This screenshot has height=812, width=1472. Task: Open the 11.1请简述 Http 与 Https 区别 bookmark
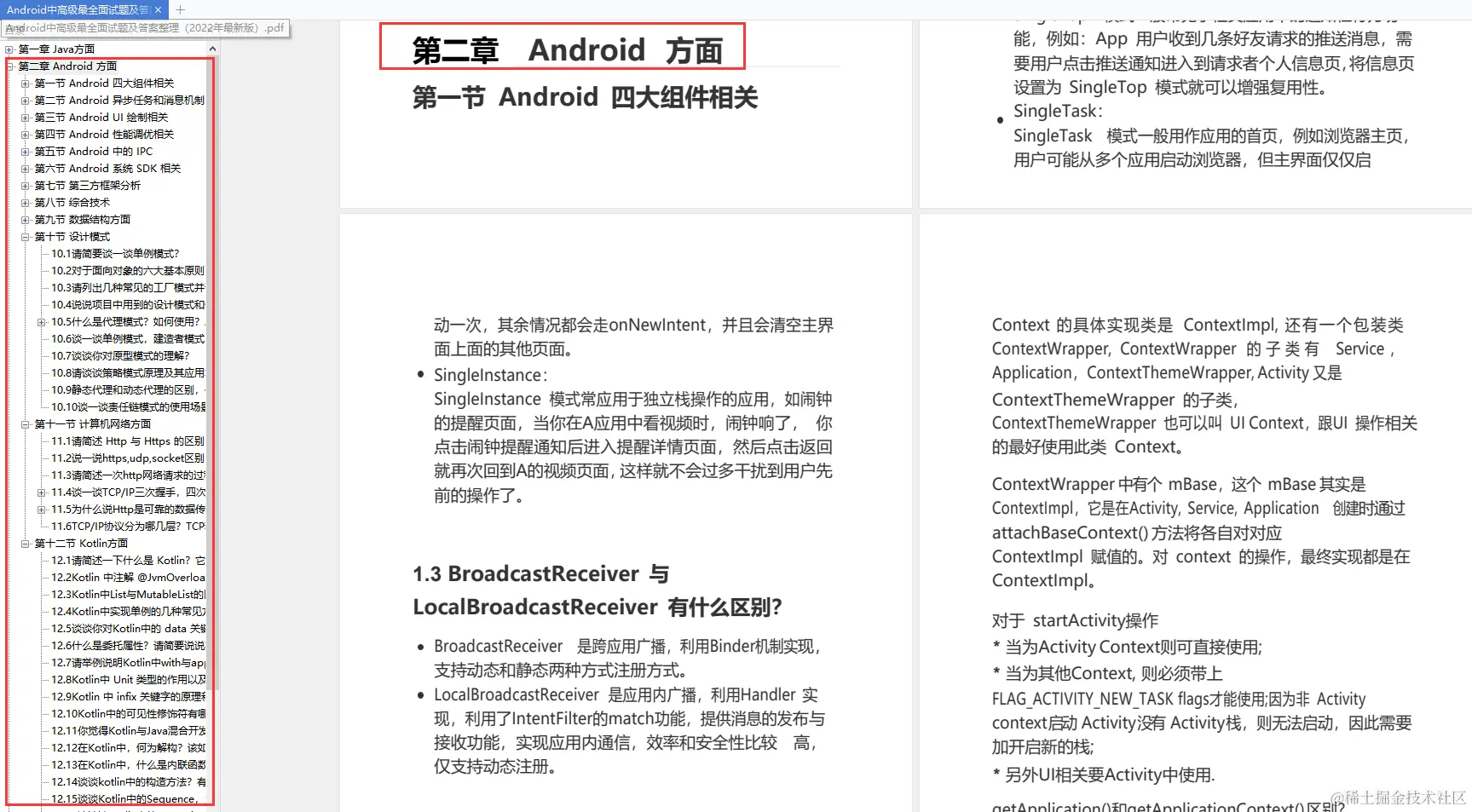coord(119,441)
